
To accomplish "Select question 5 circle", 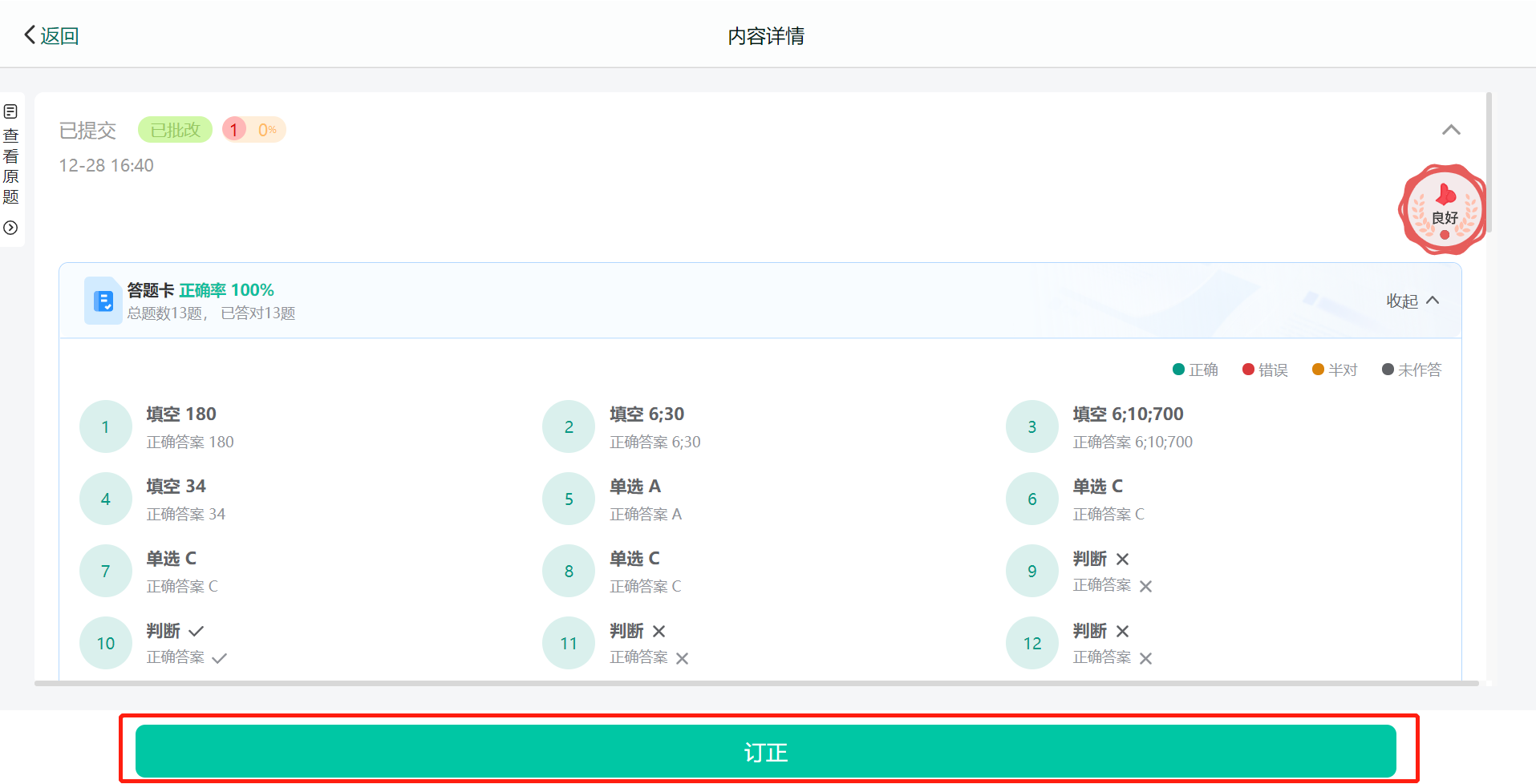I will [x=568, y=499].
